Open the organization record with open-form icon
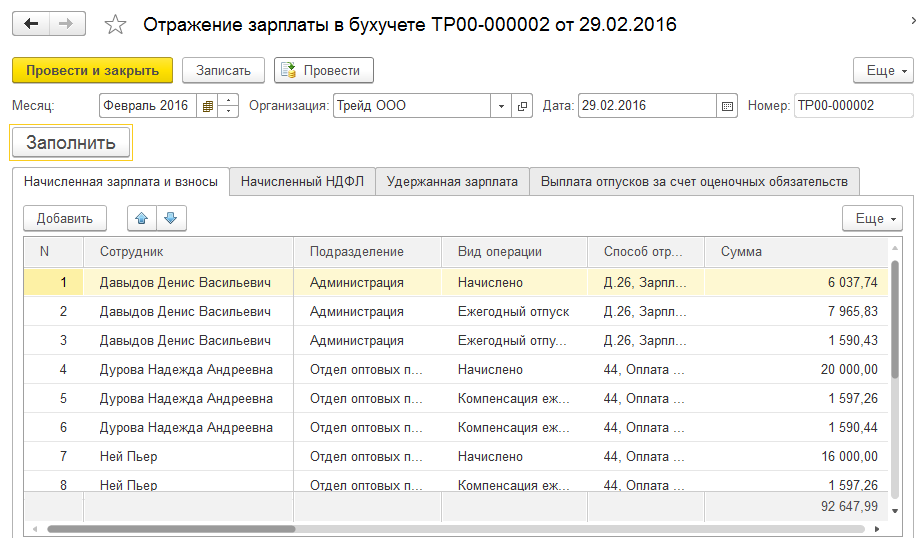916x538 pixels. coord(523,105)
